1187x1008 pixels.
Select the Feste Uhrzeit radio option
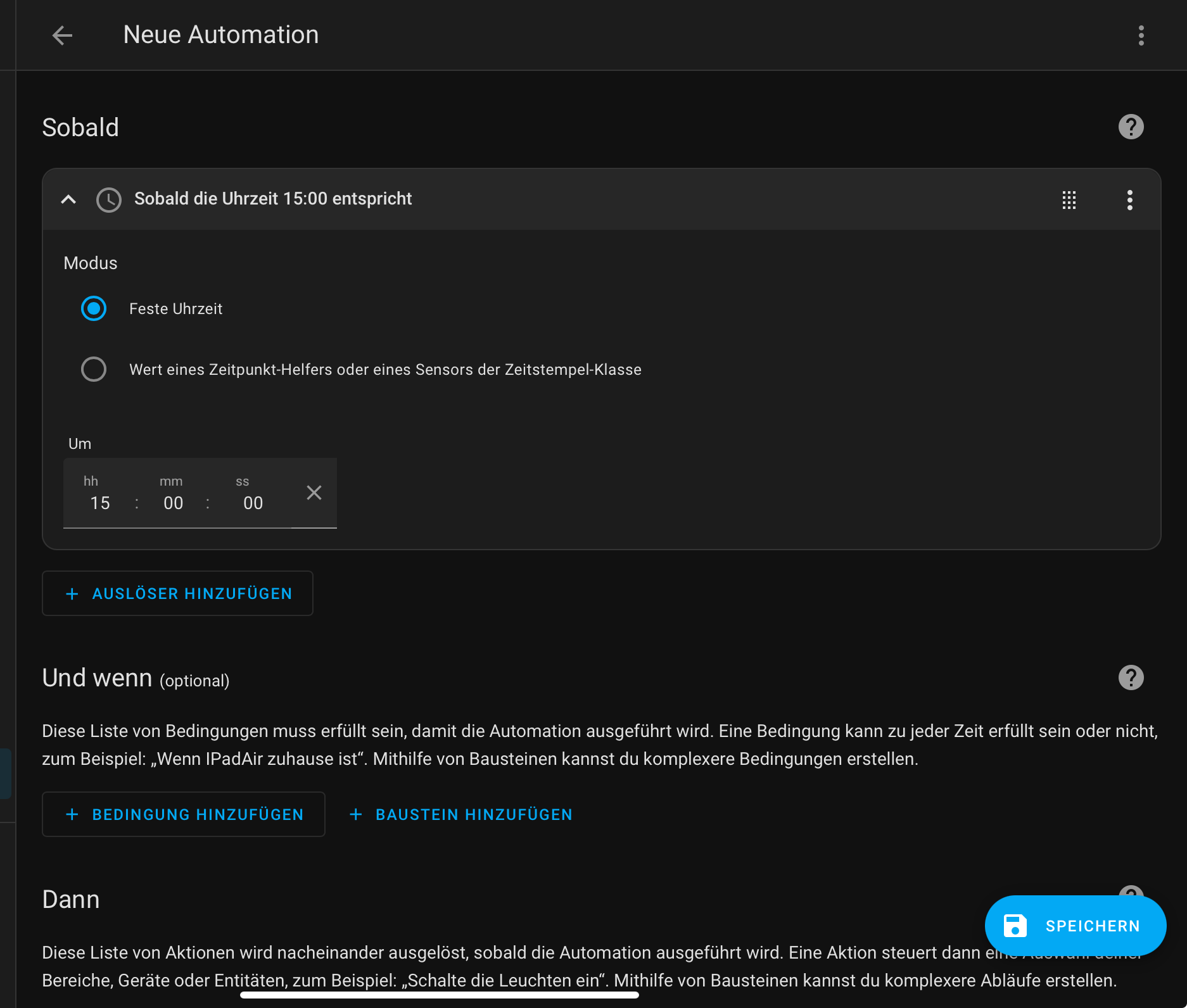[94, 309]
